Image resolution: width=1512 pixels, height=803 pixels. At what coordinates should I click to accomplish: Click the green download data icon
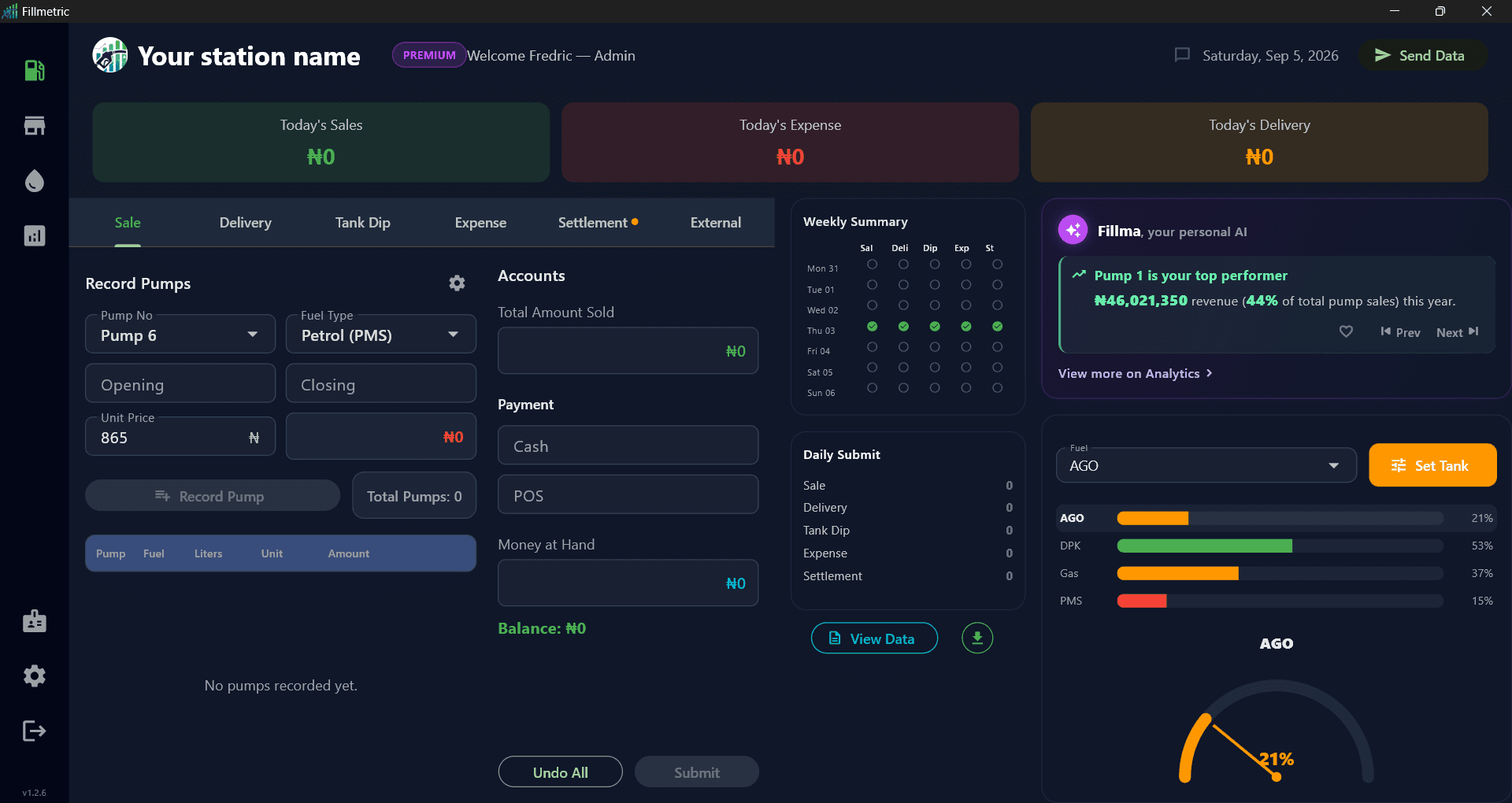[977, 638]
